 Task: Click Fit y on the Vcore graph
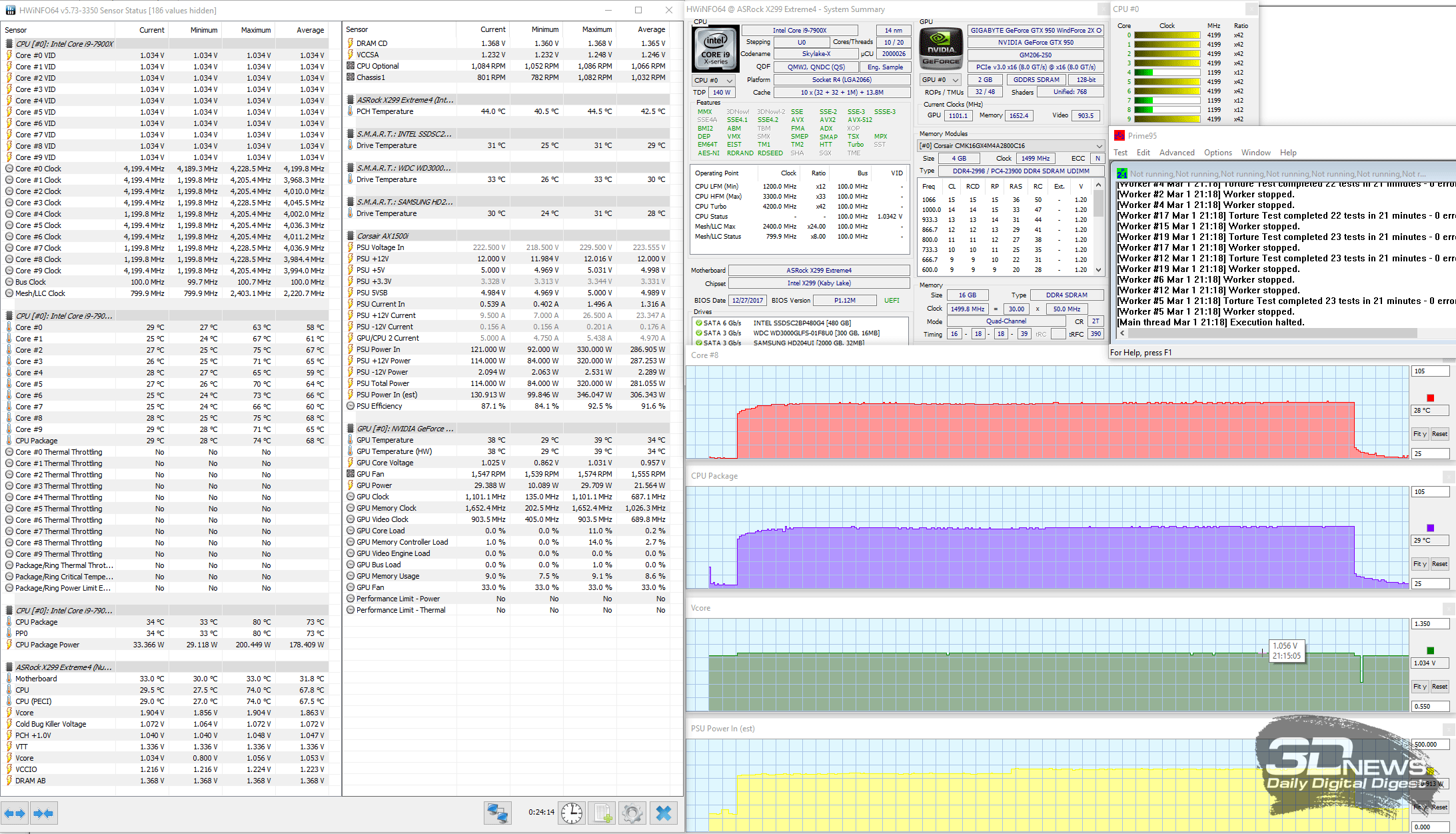[x=1420, y=687]
